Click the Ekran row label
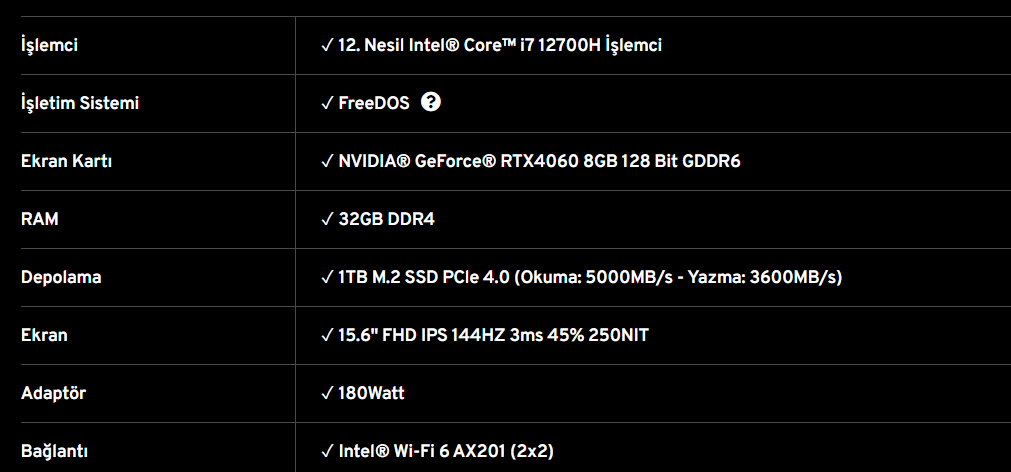The image size is (1011, 472). 44,335
